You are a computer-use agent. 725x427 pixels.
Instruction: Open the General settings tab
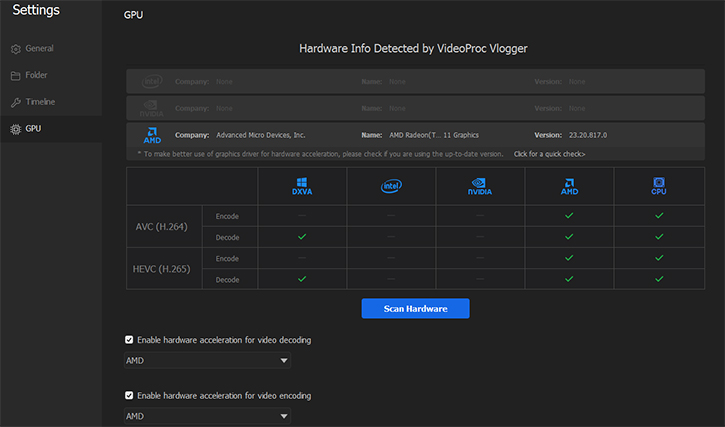click(39, 49)
